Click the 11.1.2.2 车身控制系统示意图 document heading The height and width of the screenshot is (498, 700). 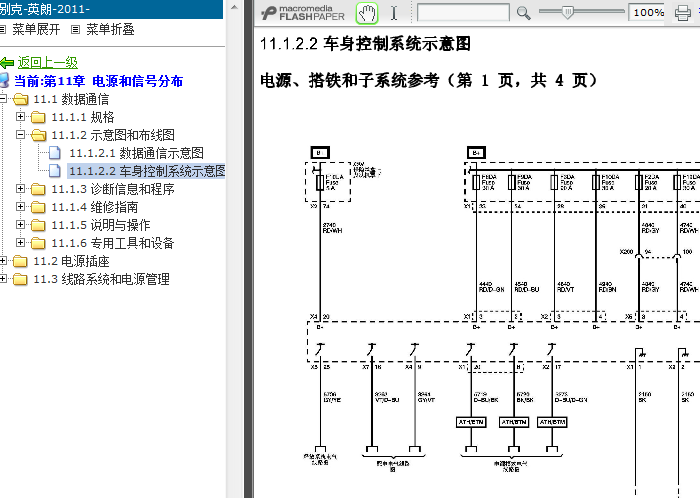pos(365,44)
